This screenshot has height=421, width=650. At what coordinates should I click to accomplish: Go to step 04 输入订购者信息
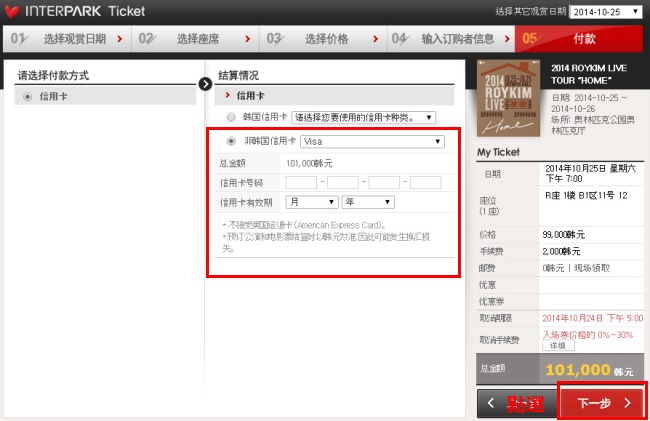451,39
